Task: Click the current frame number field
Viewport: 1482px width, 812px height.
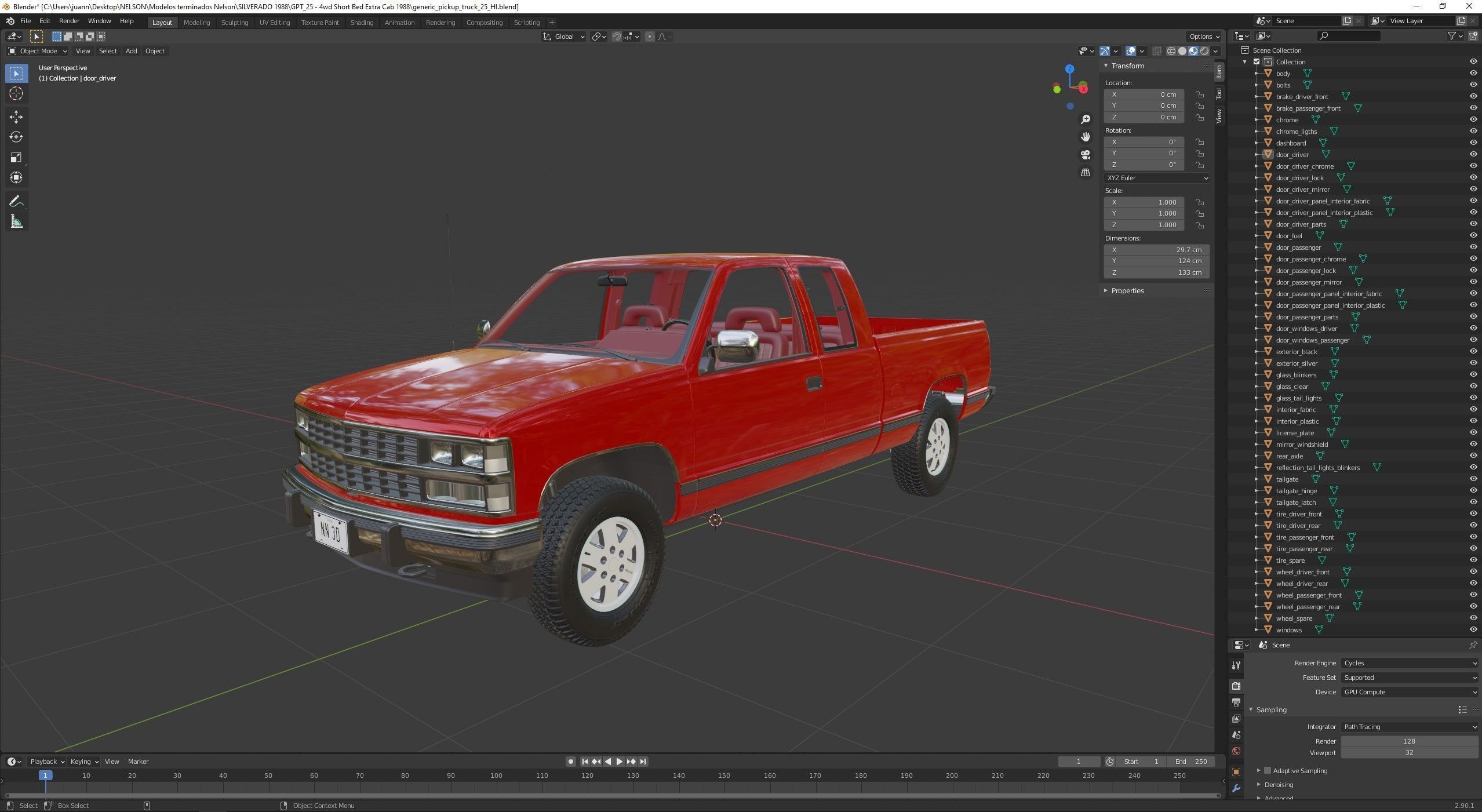Action: [x=1079, y=762]
